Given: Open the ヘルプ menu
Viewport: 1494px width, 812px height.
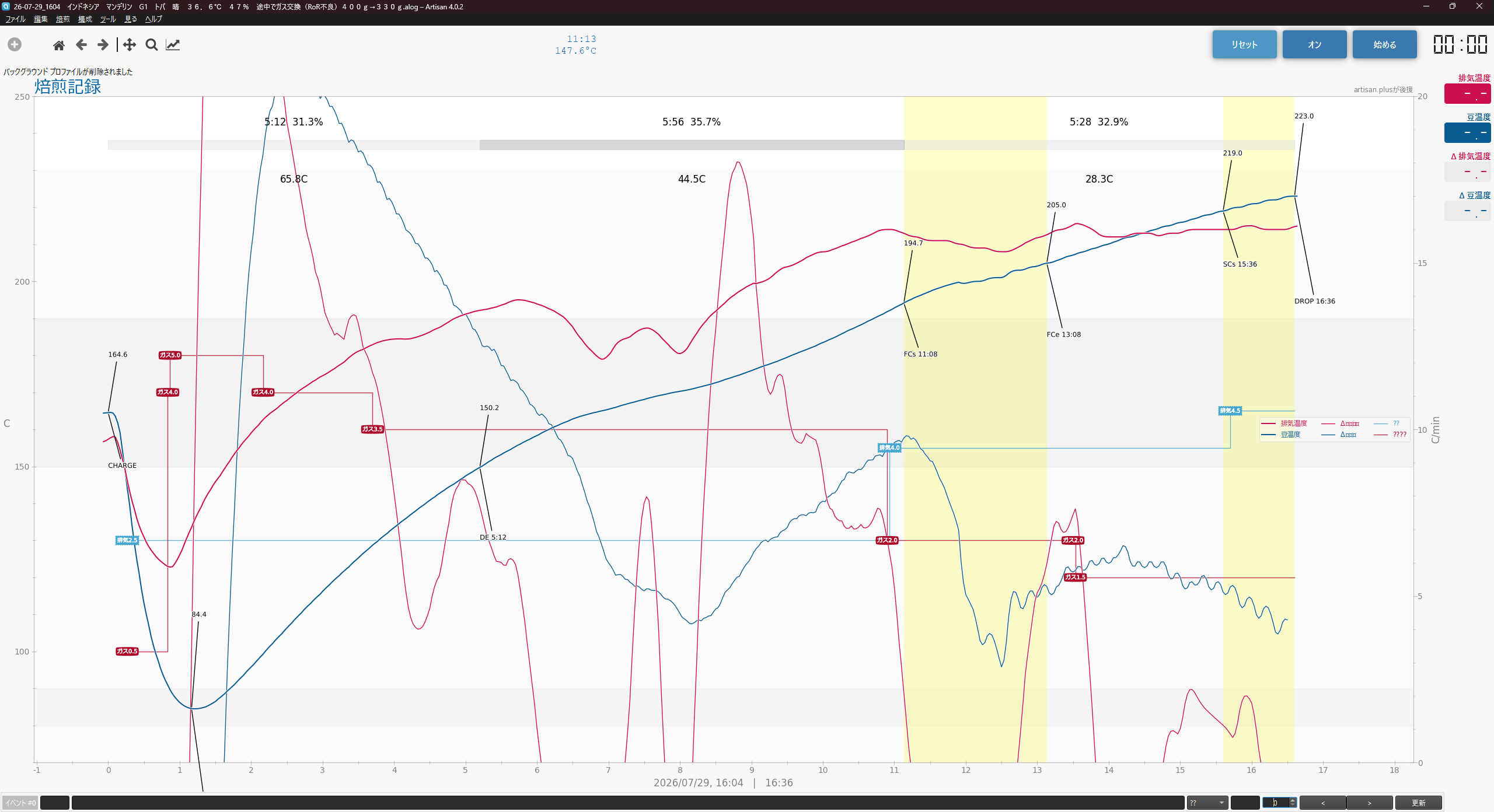Looking at the screenshot, I should click(153, 19).
